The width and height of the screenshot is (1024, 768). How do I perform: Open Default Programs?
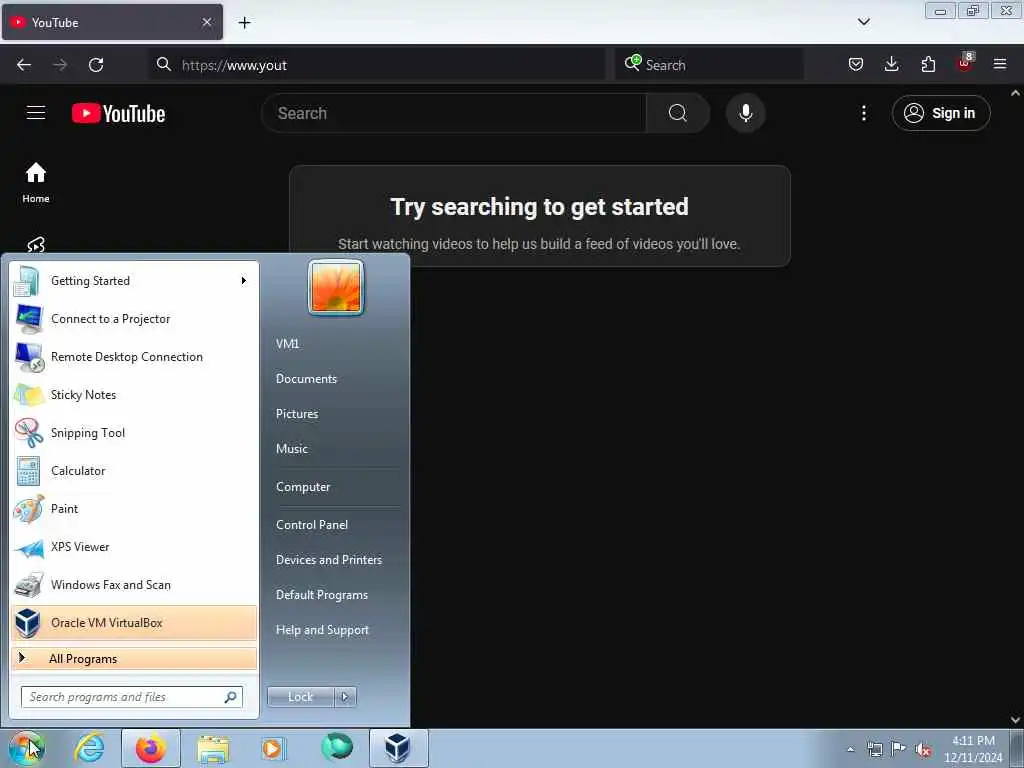322,595
